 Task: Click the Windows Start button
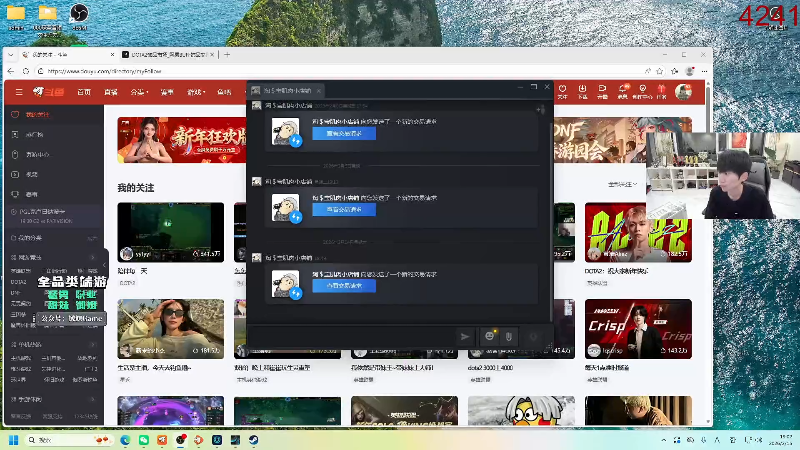[x=14, y=439]
